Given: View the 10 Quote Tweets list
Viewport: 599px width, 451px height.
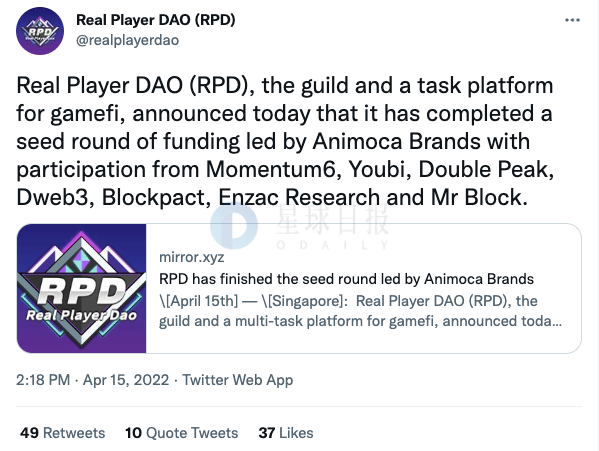Looking at the screenshot, I should [x=181, y=433].
